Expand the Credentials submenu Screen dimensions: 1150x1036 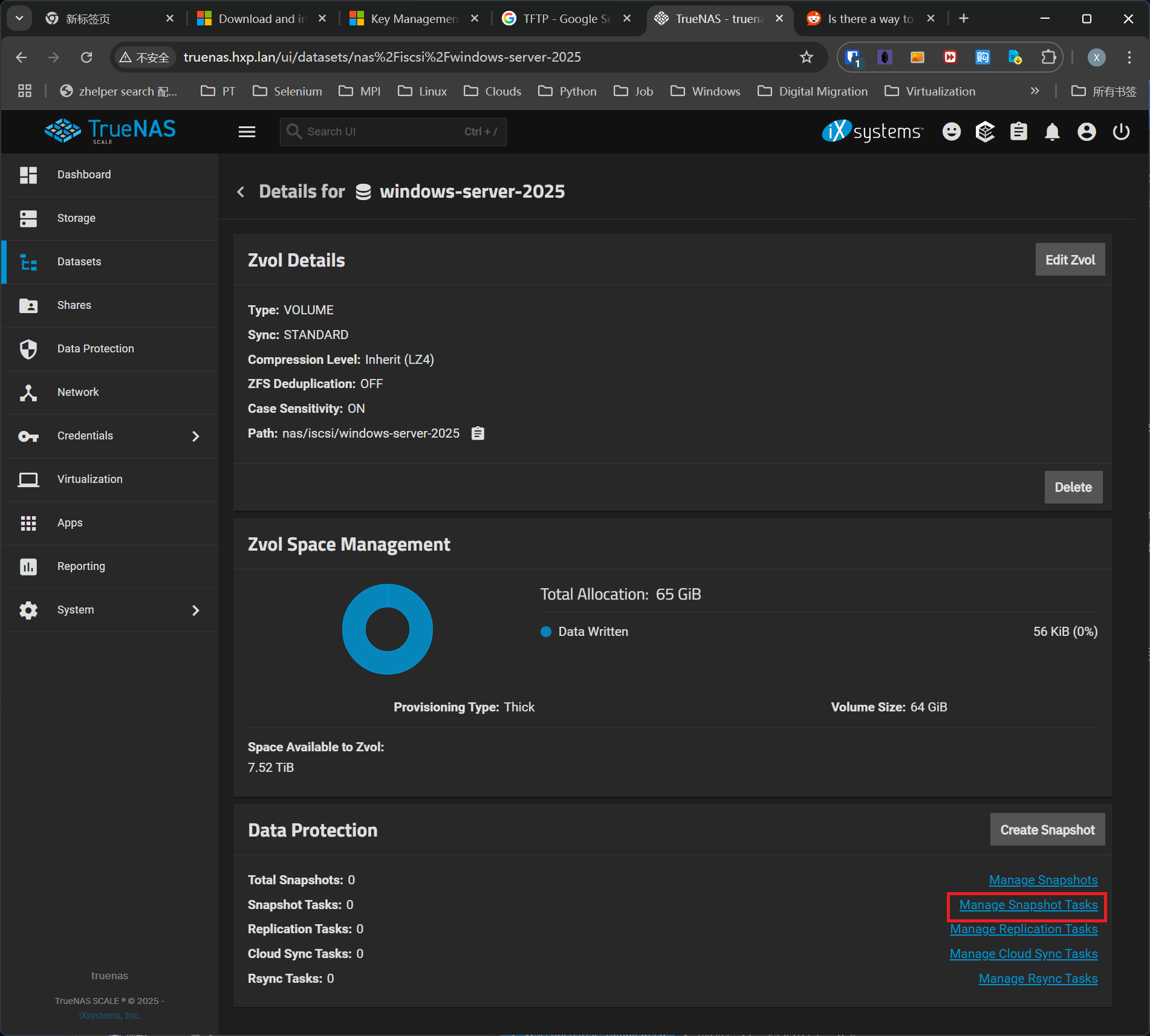coord(195,436)
